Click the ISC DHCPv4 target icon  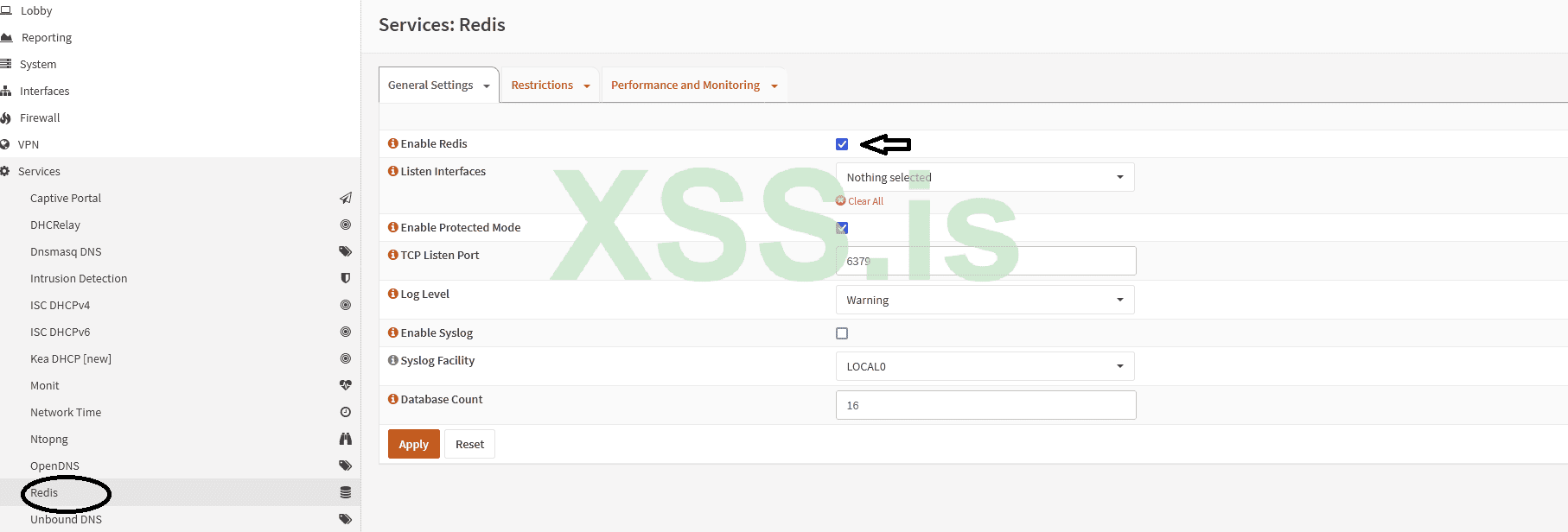click(346, 305)
